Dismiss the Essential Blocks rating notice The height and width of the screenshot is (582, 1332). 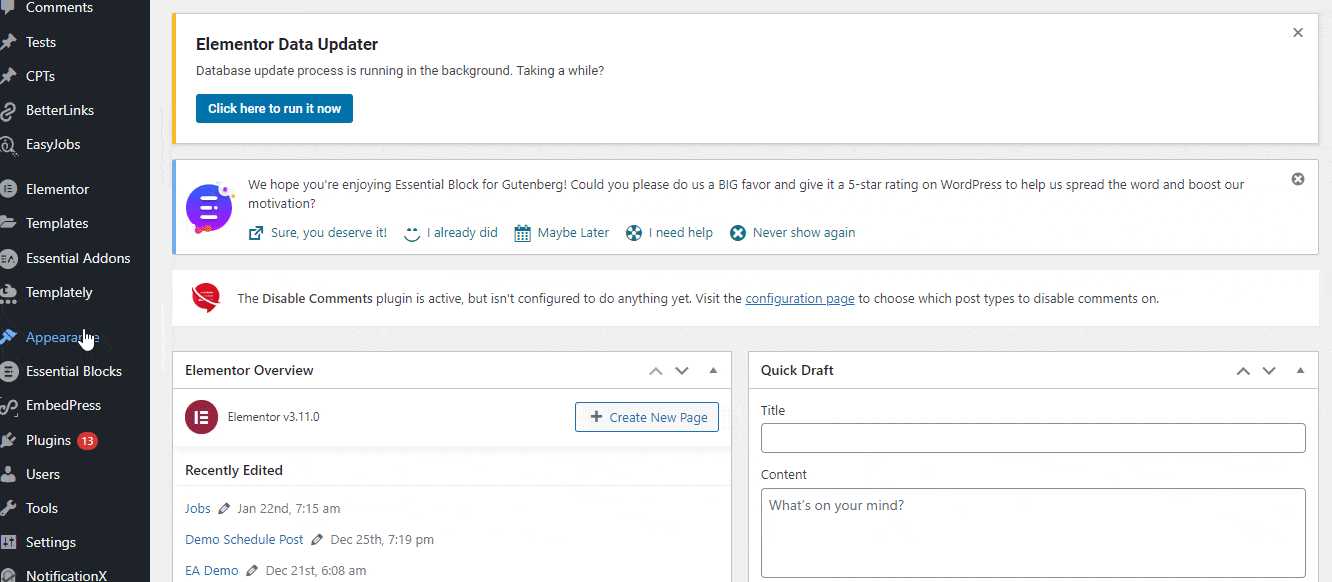pos(1298,179)
